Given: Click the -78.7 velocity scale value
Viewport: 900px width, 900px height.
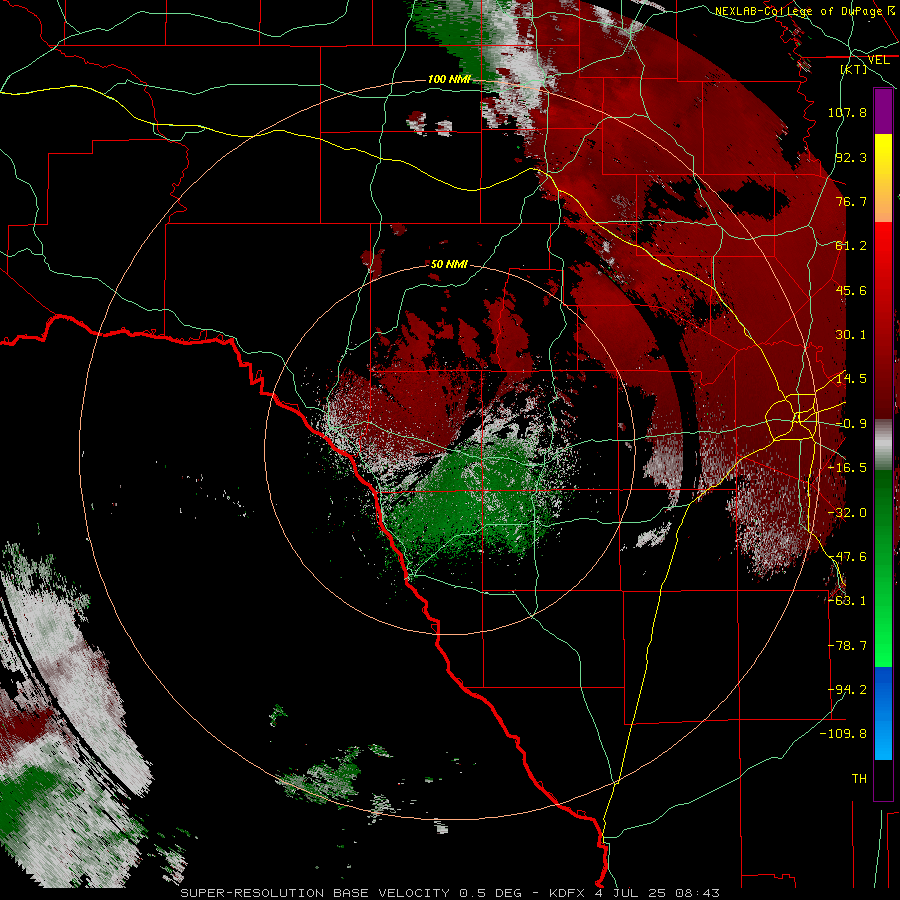Looking at the screenshot, I should click(x=847, y=646).
